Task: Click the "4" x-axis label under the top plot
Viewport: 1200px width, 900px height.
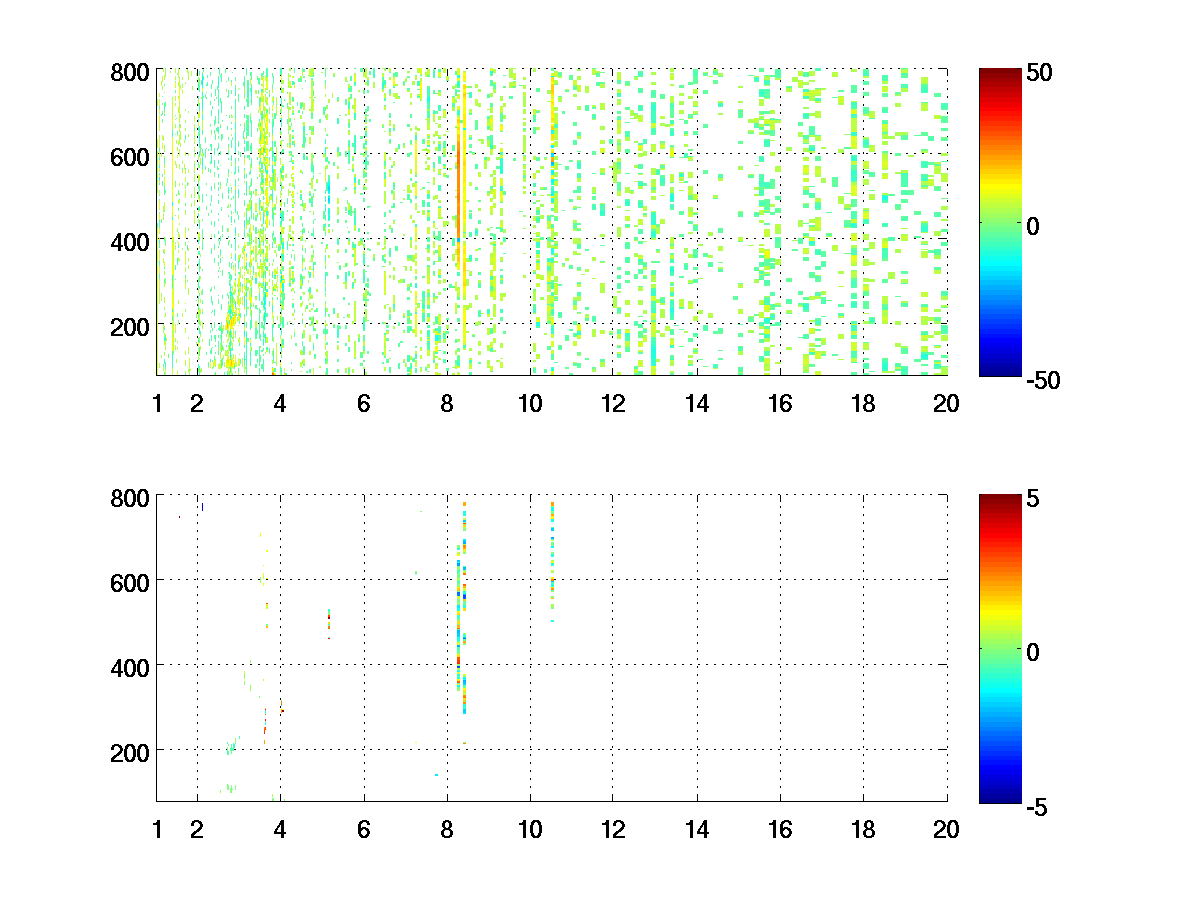Action: (x=280, y=404)
